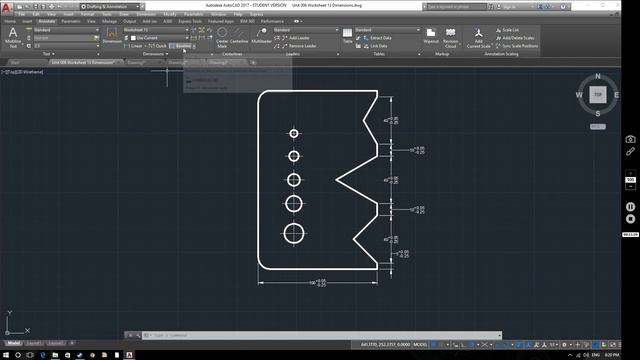640x360 pixels.
Task: Toggle MODEL space button in status bar
Action: point(420,345)
